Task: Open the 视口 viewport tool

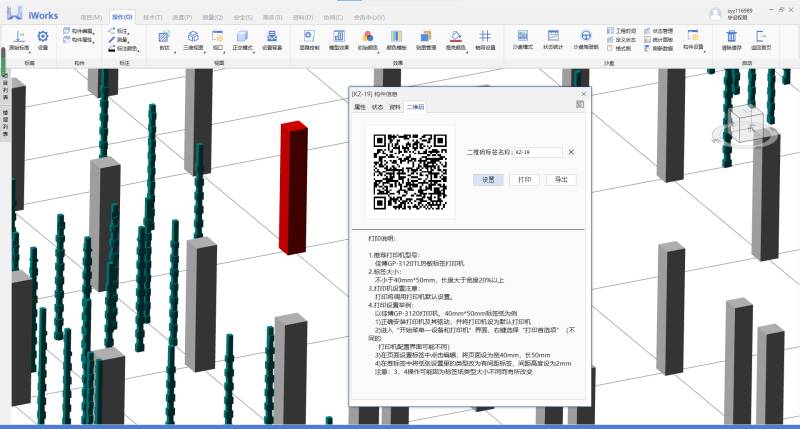Action: (218, 36)
